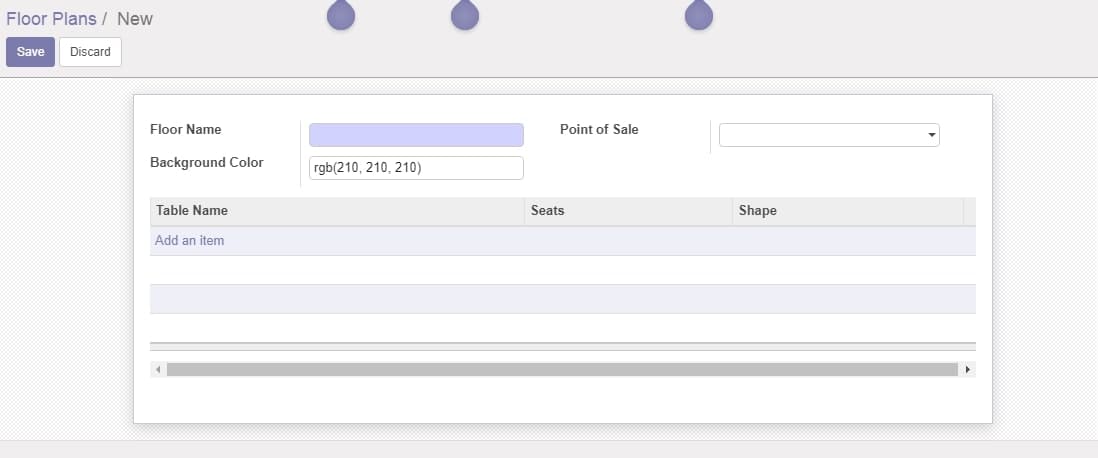Screen dimensions: 1098x458
Task: Sort by Shape column header
Action: [758, 210]
